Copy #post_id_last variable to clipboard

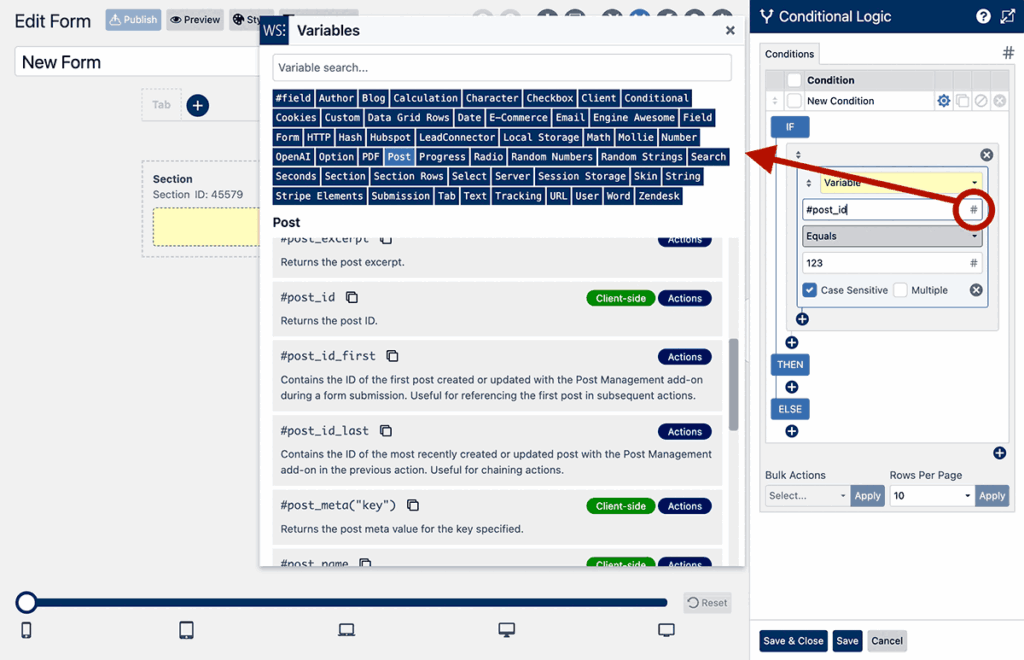[386, 431]
